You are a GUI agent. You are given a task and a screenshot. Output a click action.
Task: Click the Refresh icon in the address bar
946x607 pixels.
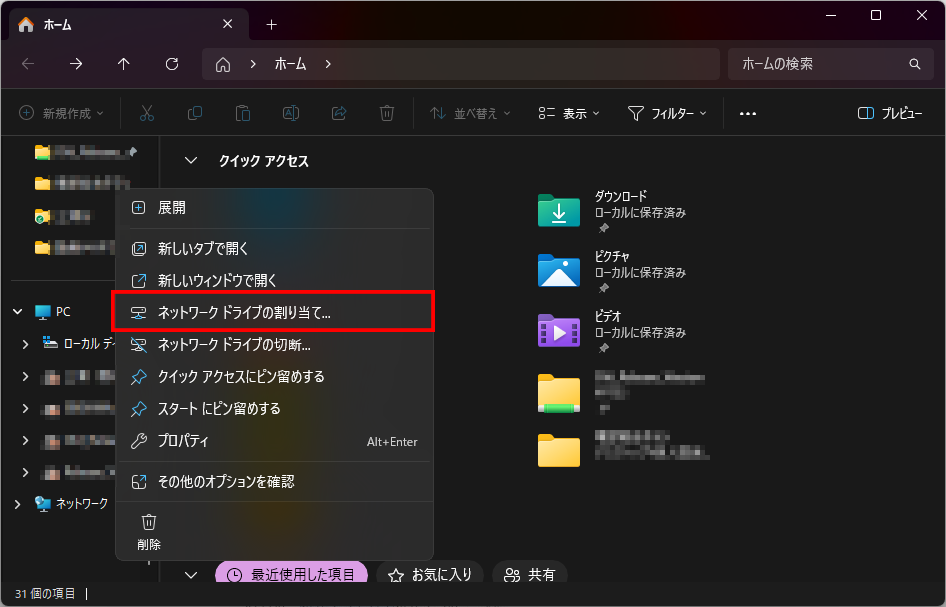tap(171, 63)
